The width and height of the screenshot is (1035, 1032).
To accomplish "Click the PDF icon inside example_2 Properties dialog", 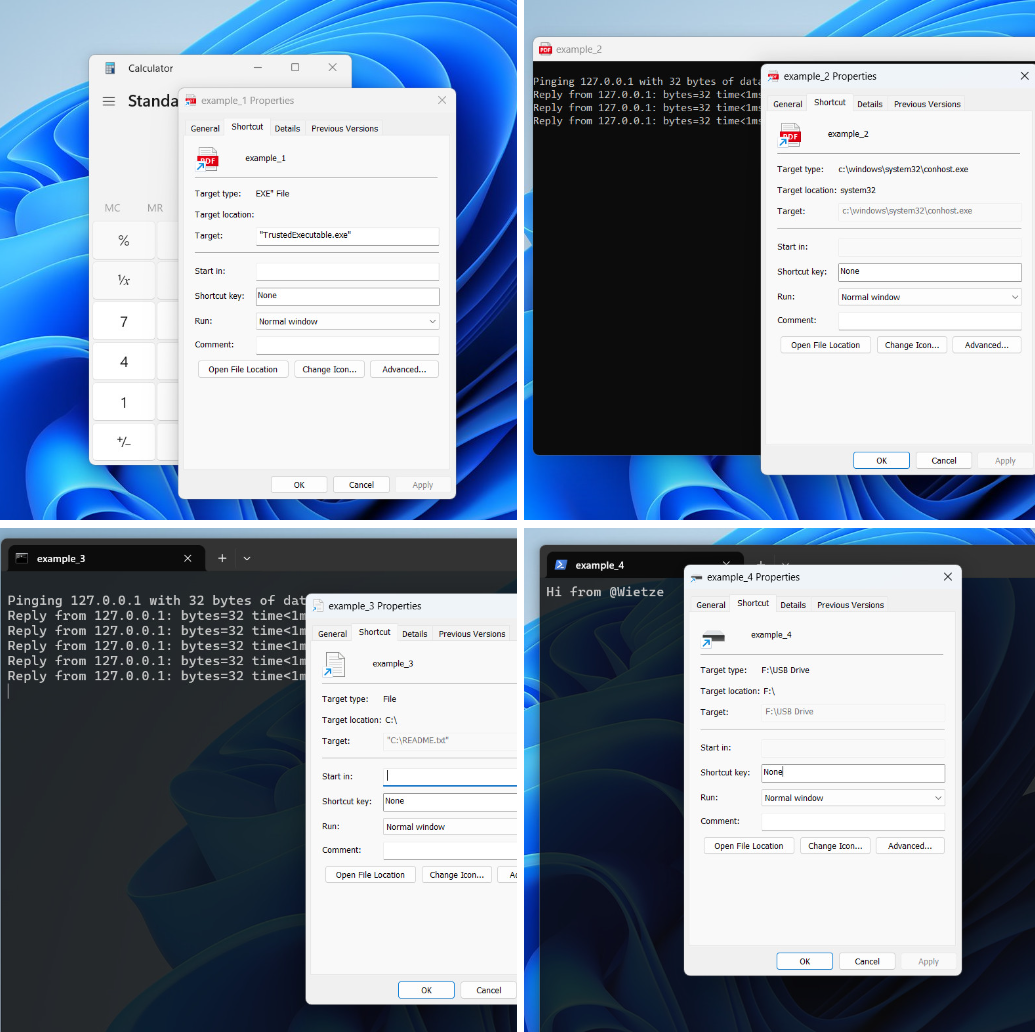I will point(789,134).
